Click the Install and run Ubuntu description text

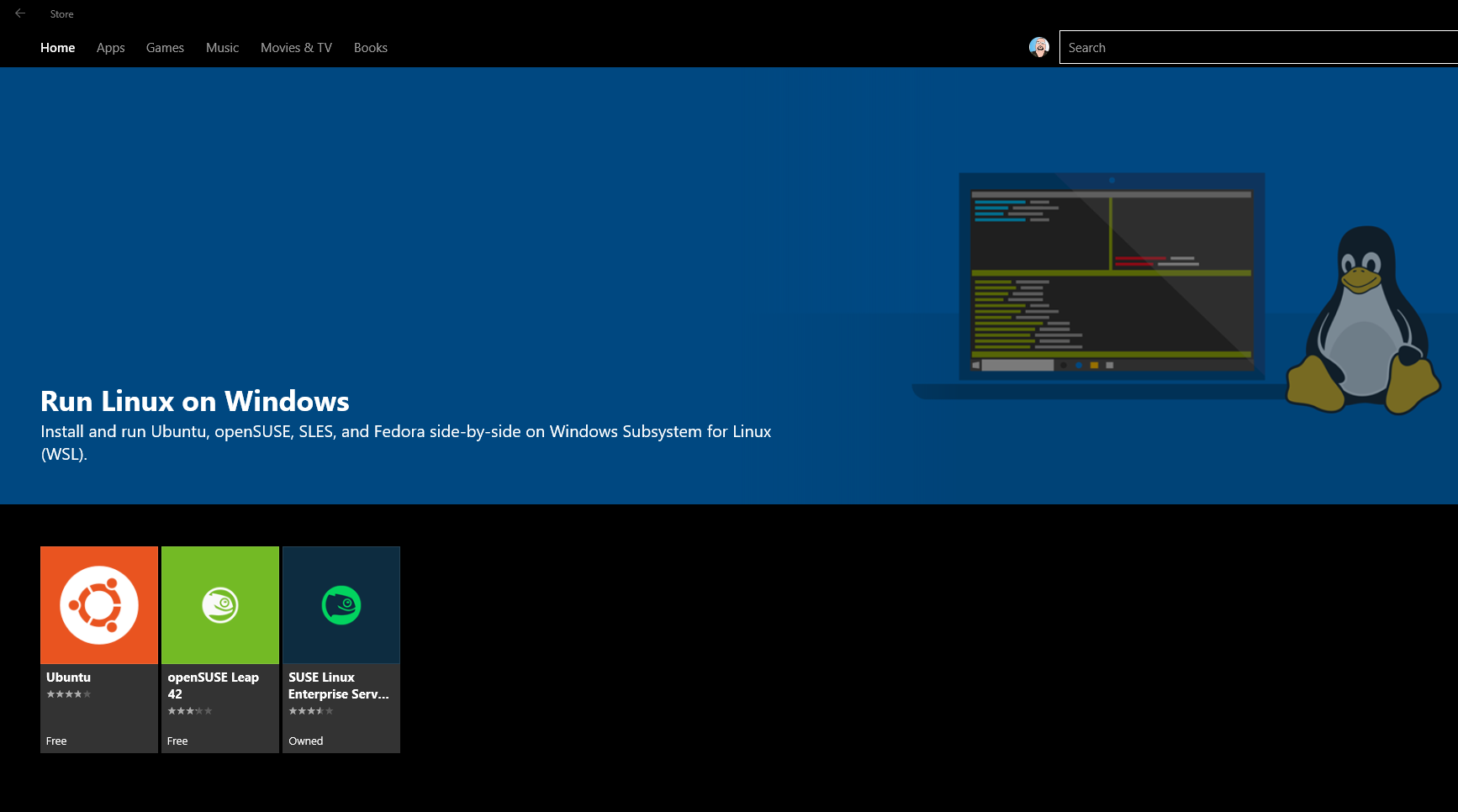click(406, 442)
